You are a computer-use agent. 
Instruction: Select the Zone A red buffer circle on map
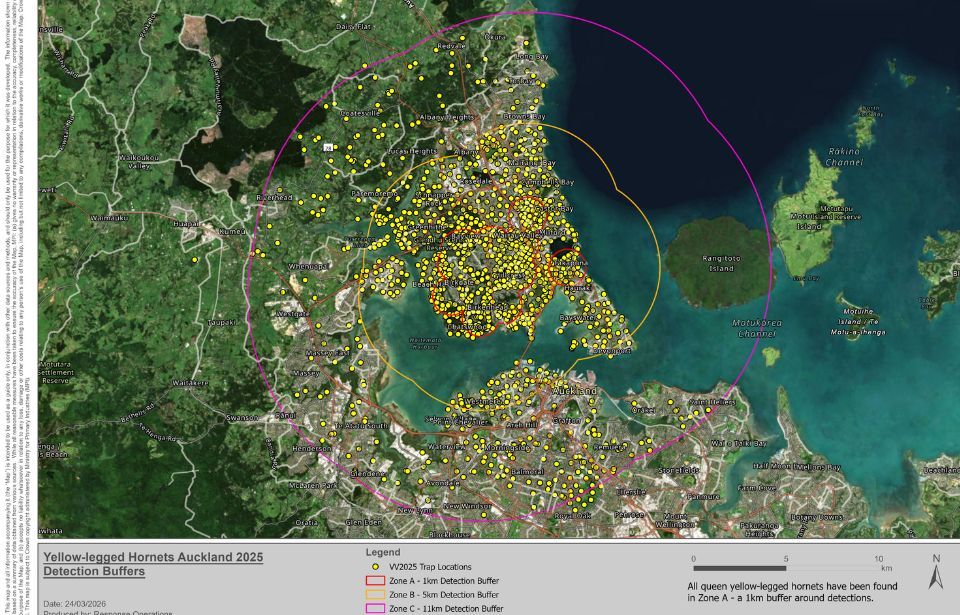(565, 250)
